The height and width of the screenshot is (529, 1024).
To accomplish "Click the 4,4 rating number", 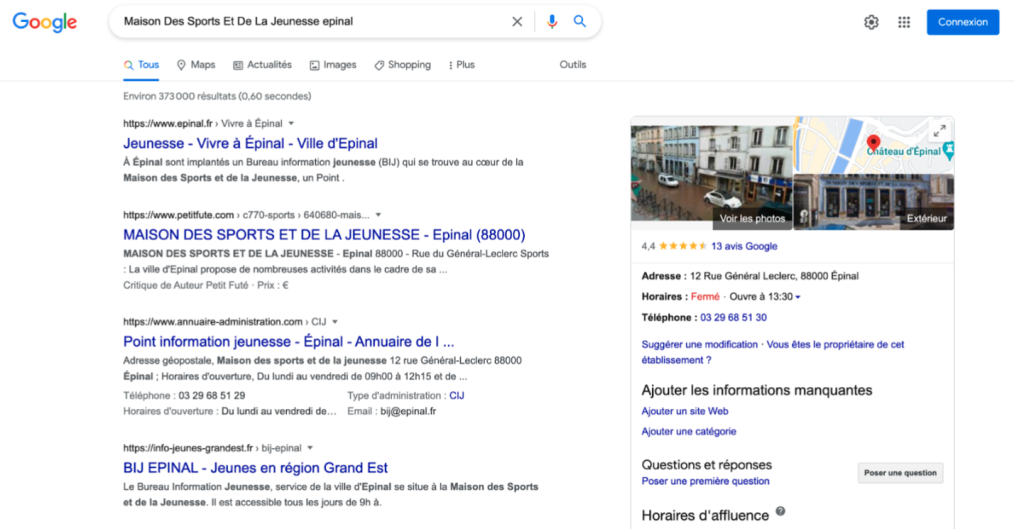I will coord(648,246).
